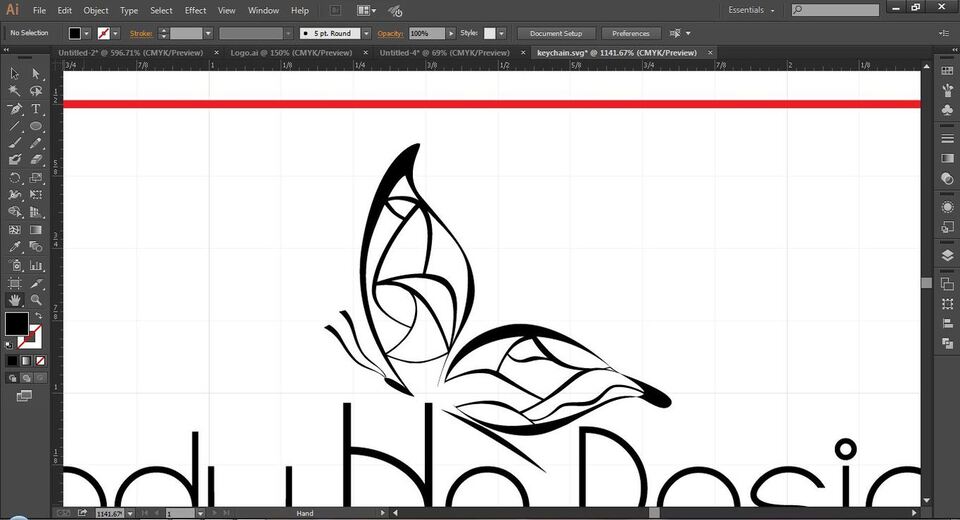Click the orange Stroke panel link
This screenshot has height=520, width=960.
coord(141,34)
